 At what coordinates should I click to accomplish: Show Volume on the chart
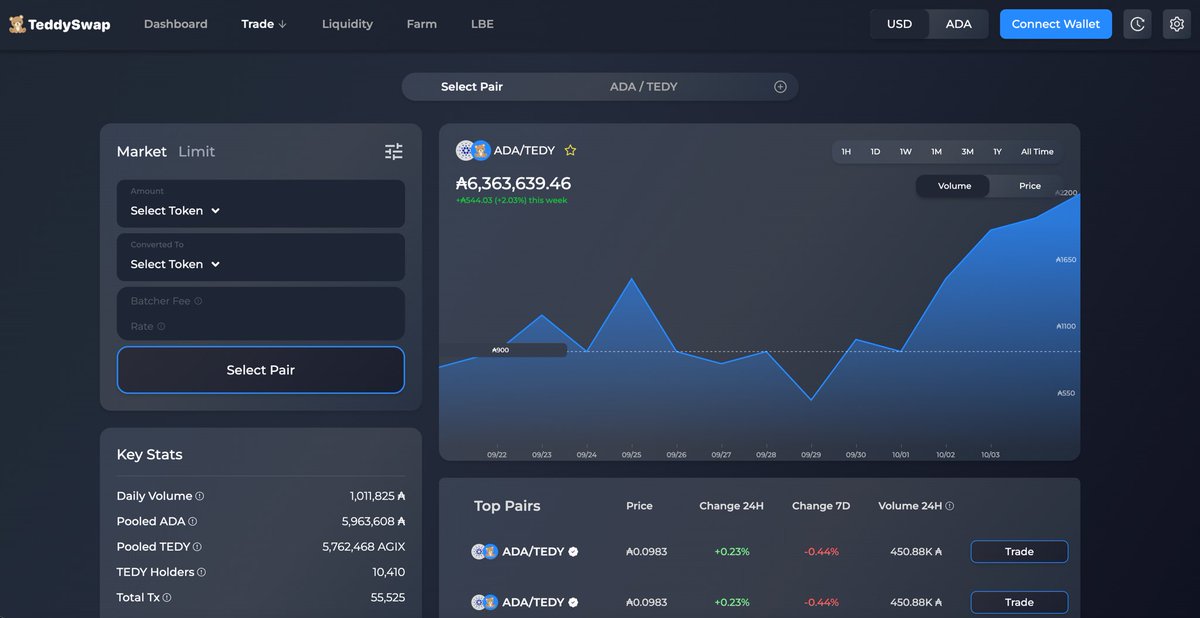tap(954, 186)
